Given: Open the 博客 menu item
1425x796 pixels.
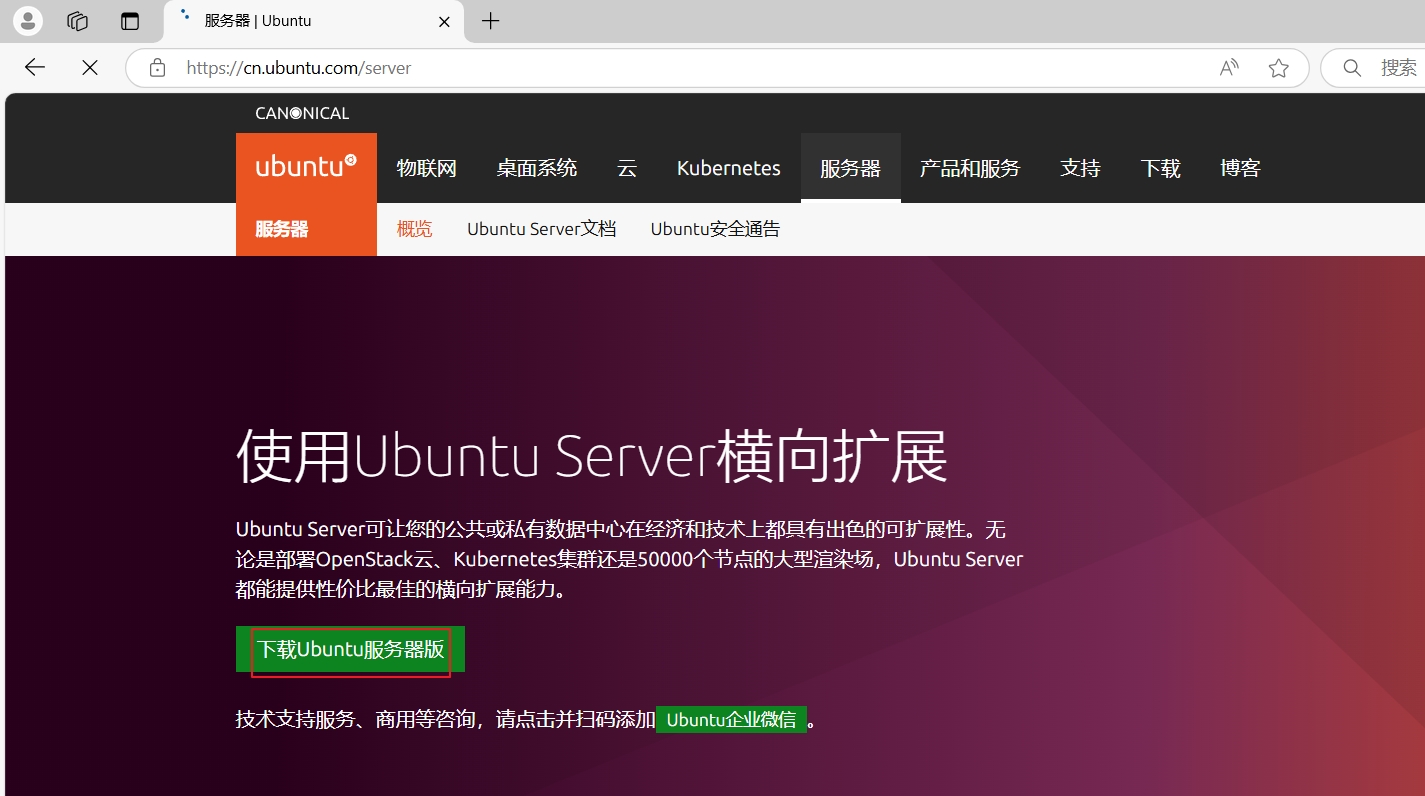Looking at the screenshot, I should tap(1240, 168).
